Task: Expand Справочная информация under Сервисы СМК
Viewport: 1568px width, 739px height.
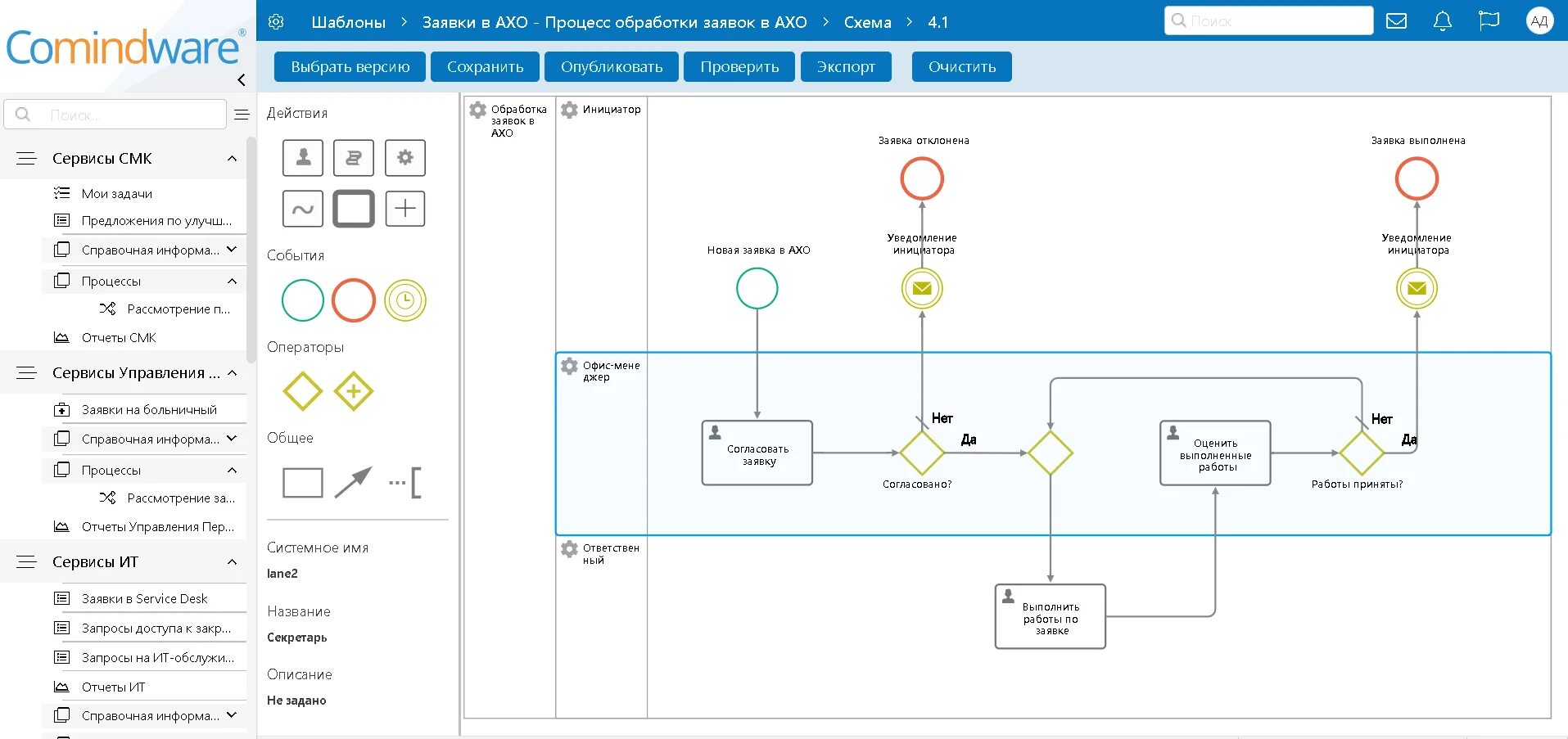Action: (x=232, y=250)
